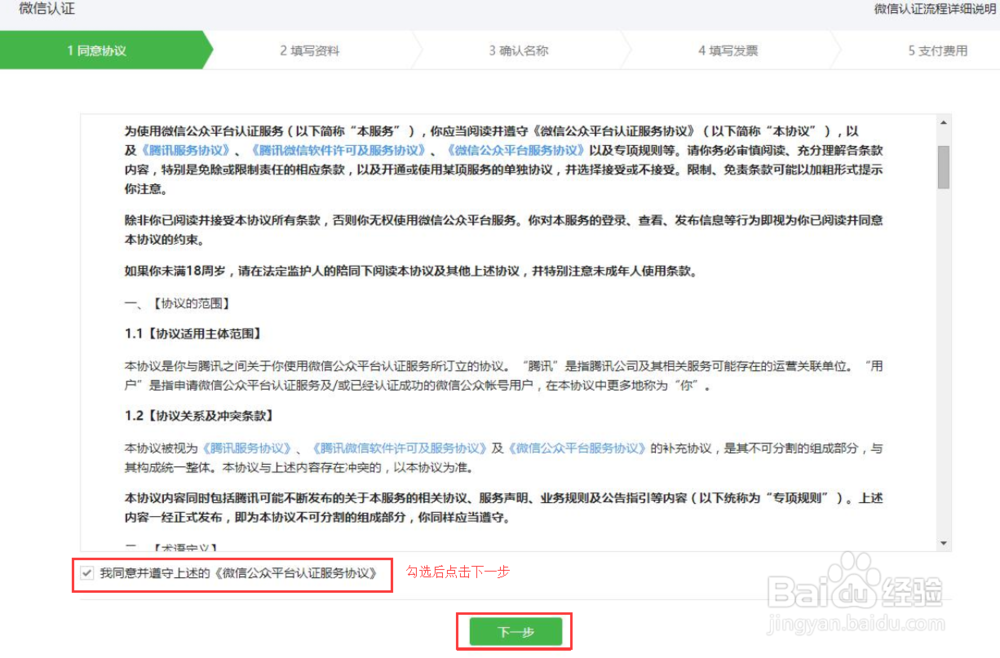Select the step tab 2 填写资料
The width and height of the screenshot is (1000, 658).
pyautogui.click(x=310, y=50)
